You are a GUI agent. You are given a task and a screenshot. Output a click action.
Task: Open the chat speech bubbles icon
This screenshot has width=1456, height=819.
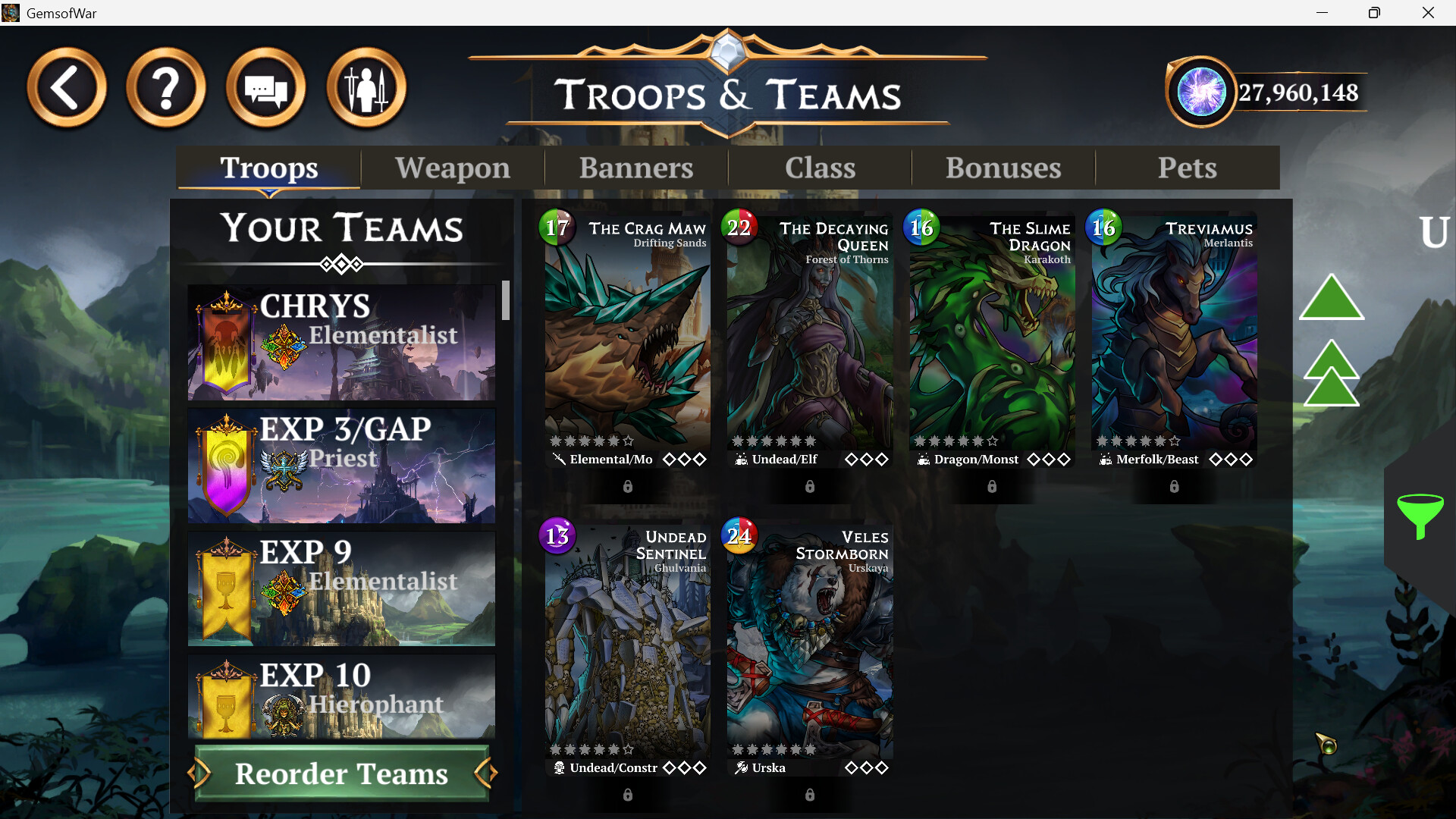click(x=266, y=88)
